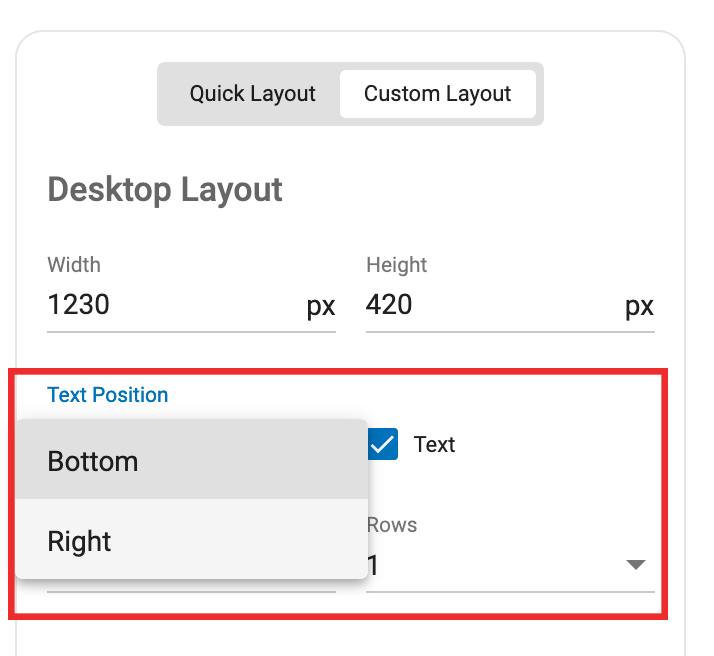This screenshot has height=656, width=714.
Task: Click the px unit in Height field
Action: pyautogui.click(x=639, y=306)
